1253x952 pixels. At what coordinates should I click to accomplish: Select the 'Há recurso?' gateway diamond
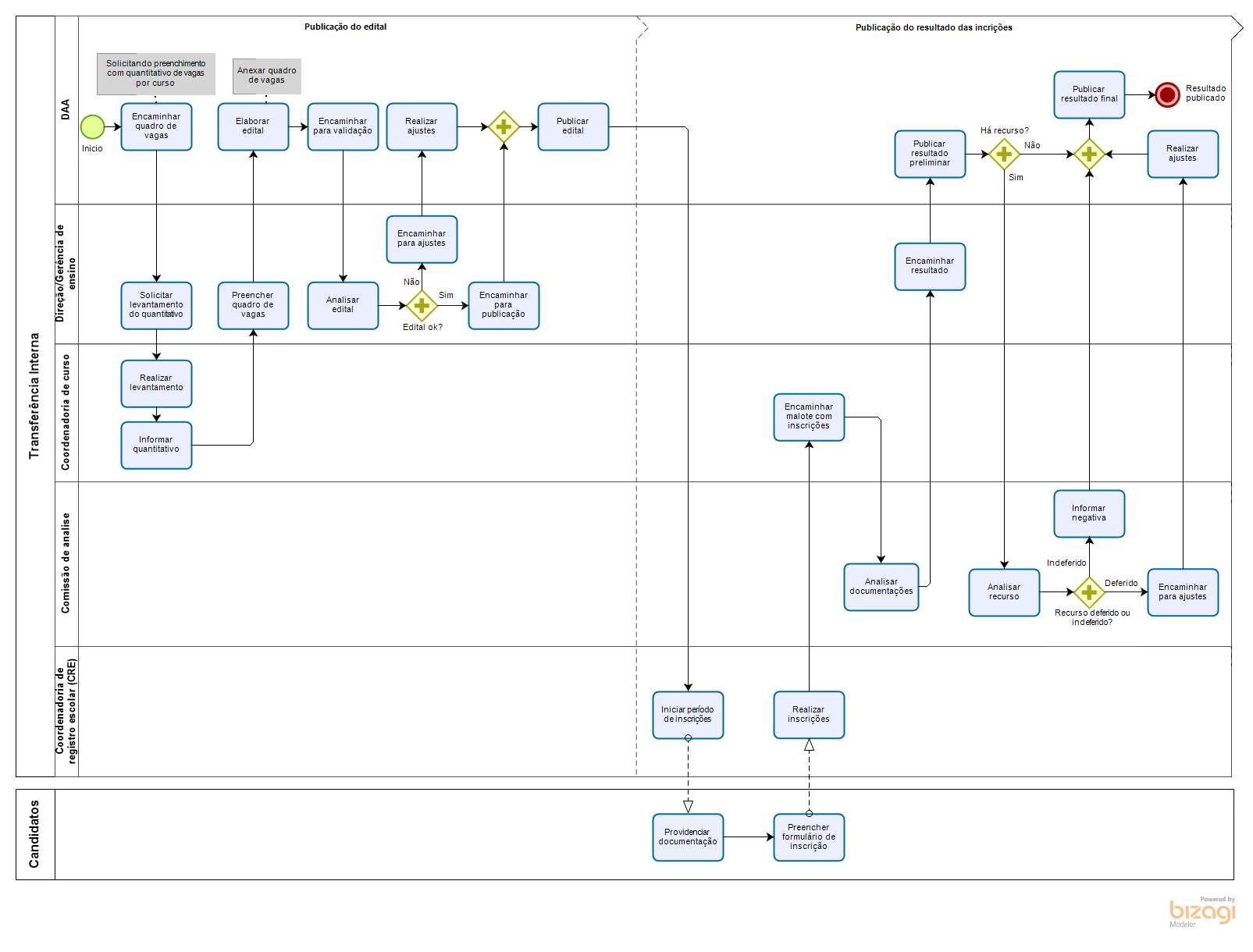click(1004, 155)
